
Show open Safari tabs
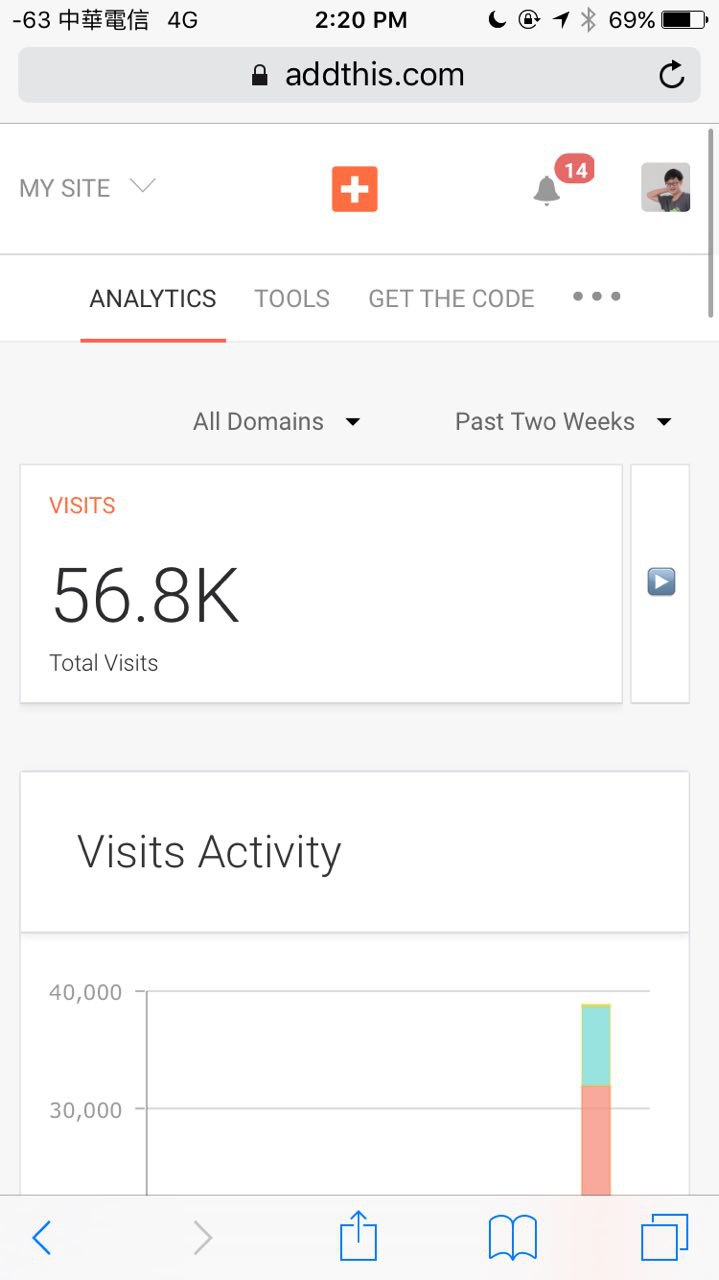[x=664, y=1237]
